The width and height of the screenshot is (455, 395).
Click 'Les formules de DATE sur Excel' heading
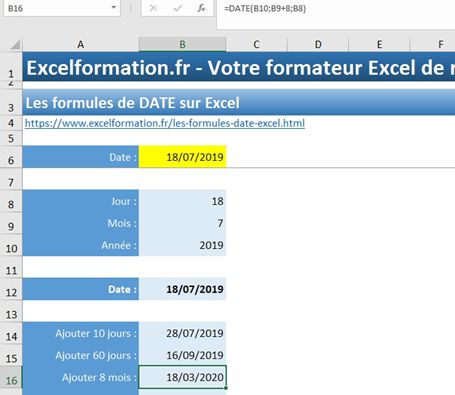132,103
